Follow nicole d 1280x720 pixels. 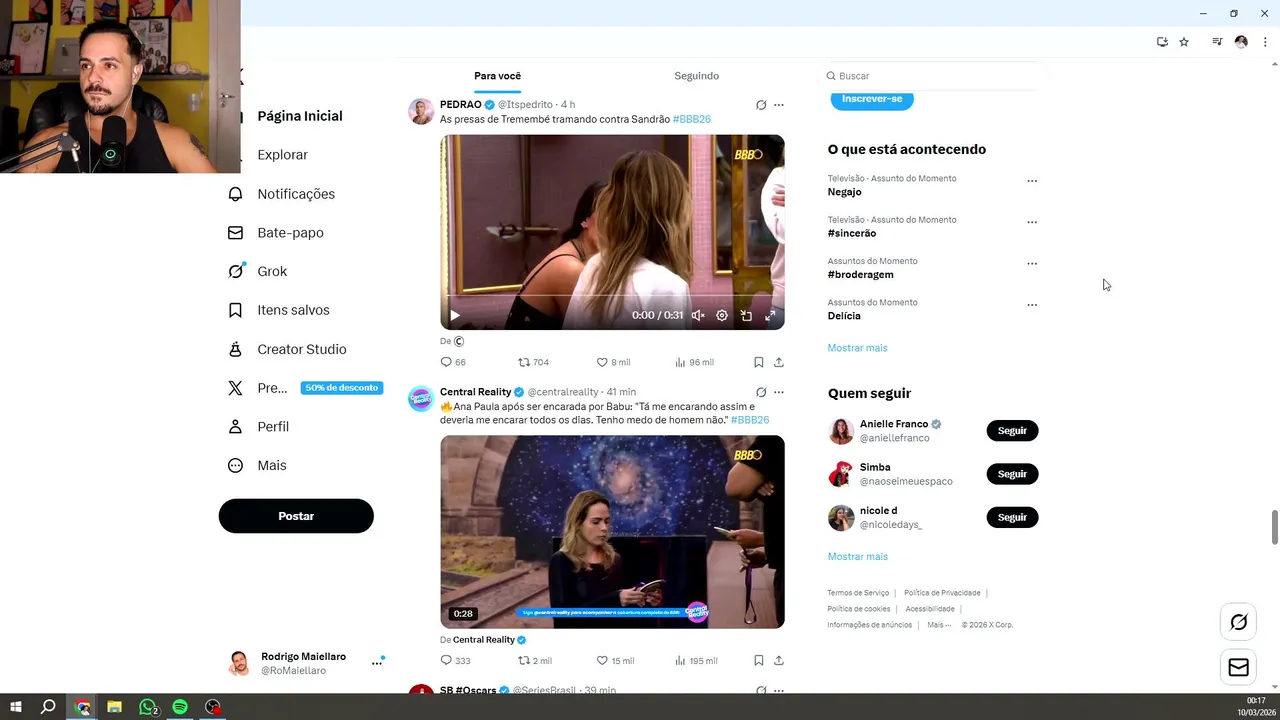point(1012,517)
